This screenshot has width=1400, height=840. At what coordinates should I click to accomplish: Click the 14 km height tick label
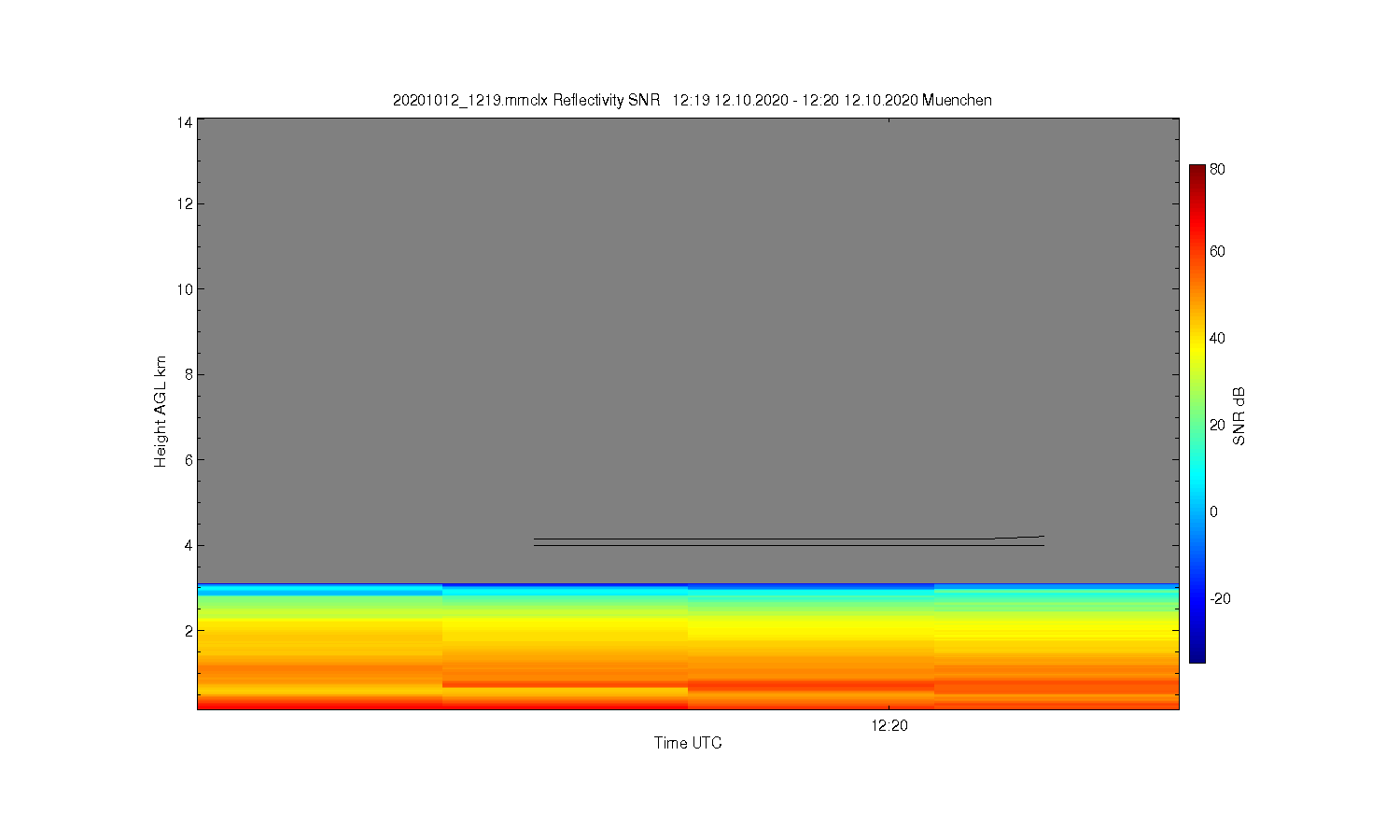tap(185, 122)
